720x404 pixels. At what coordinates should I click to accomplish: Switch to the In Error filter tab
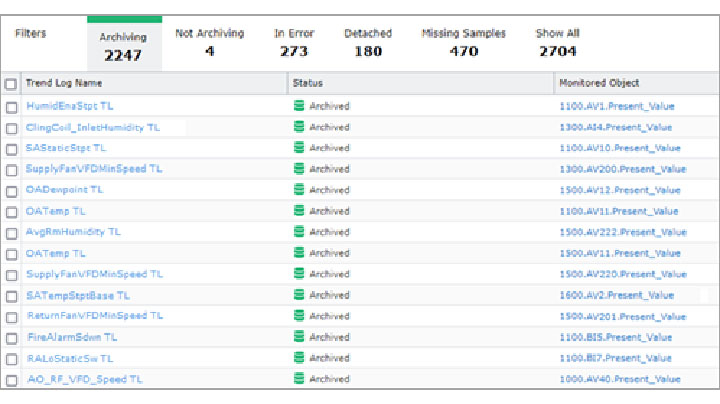tap(294, 42)
